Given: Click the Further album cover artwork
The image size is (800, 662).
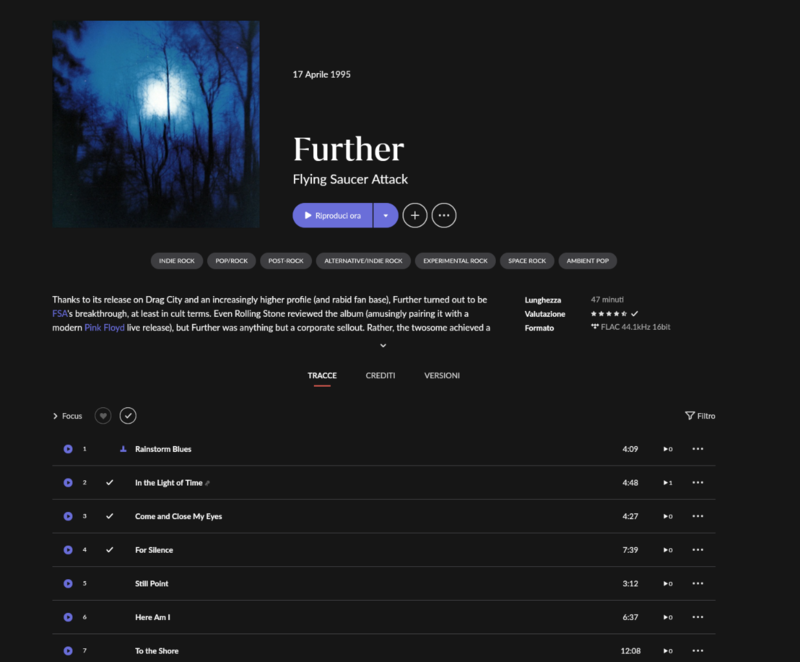Looking at the screenshot, I should tap(156, 124).
